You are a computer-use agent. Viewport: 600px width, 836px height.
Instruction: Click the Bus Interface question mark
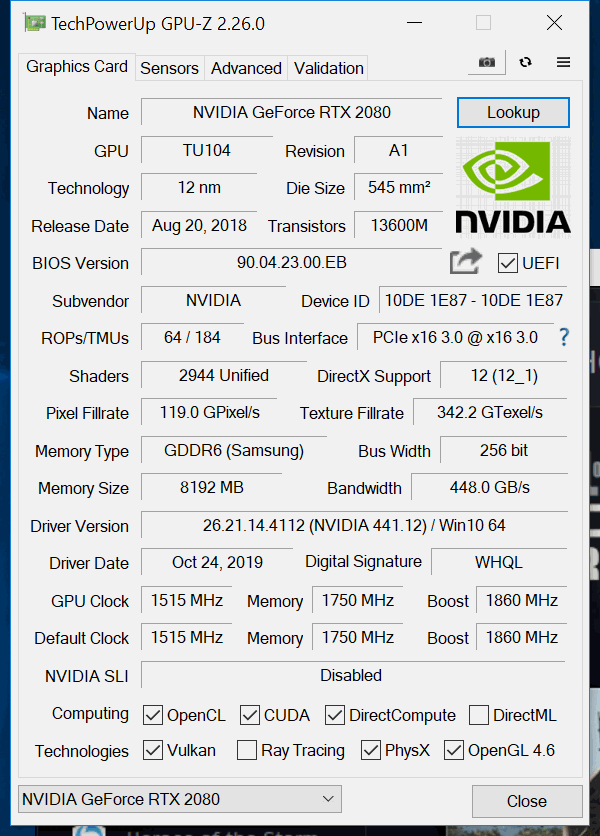point(564,337)
